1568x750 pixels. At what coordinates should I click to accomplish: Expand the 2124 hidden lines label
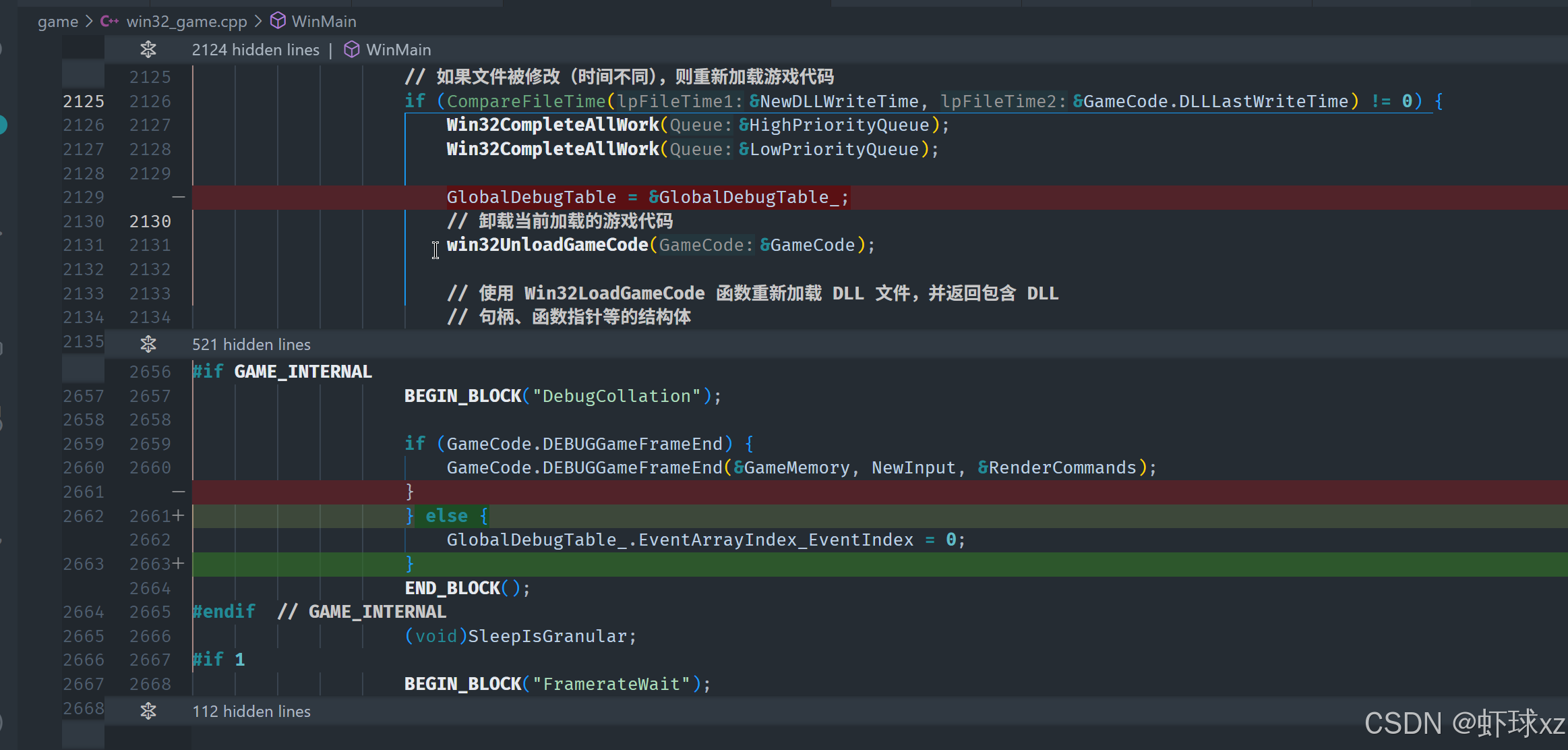(x=255, y=50)
